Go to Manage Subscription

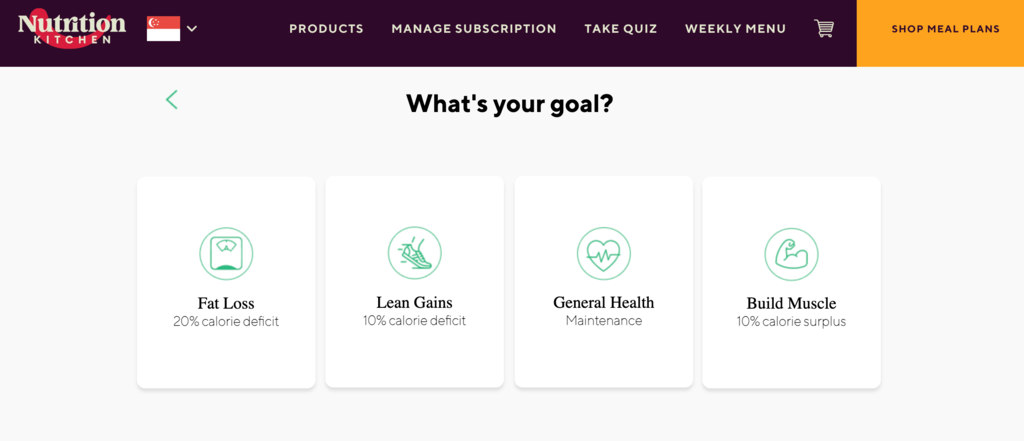click(474, 29)
